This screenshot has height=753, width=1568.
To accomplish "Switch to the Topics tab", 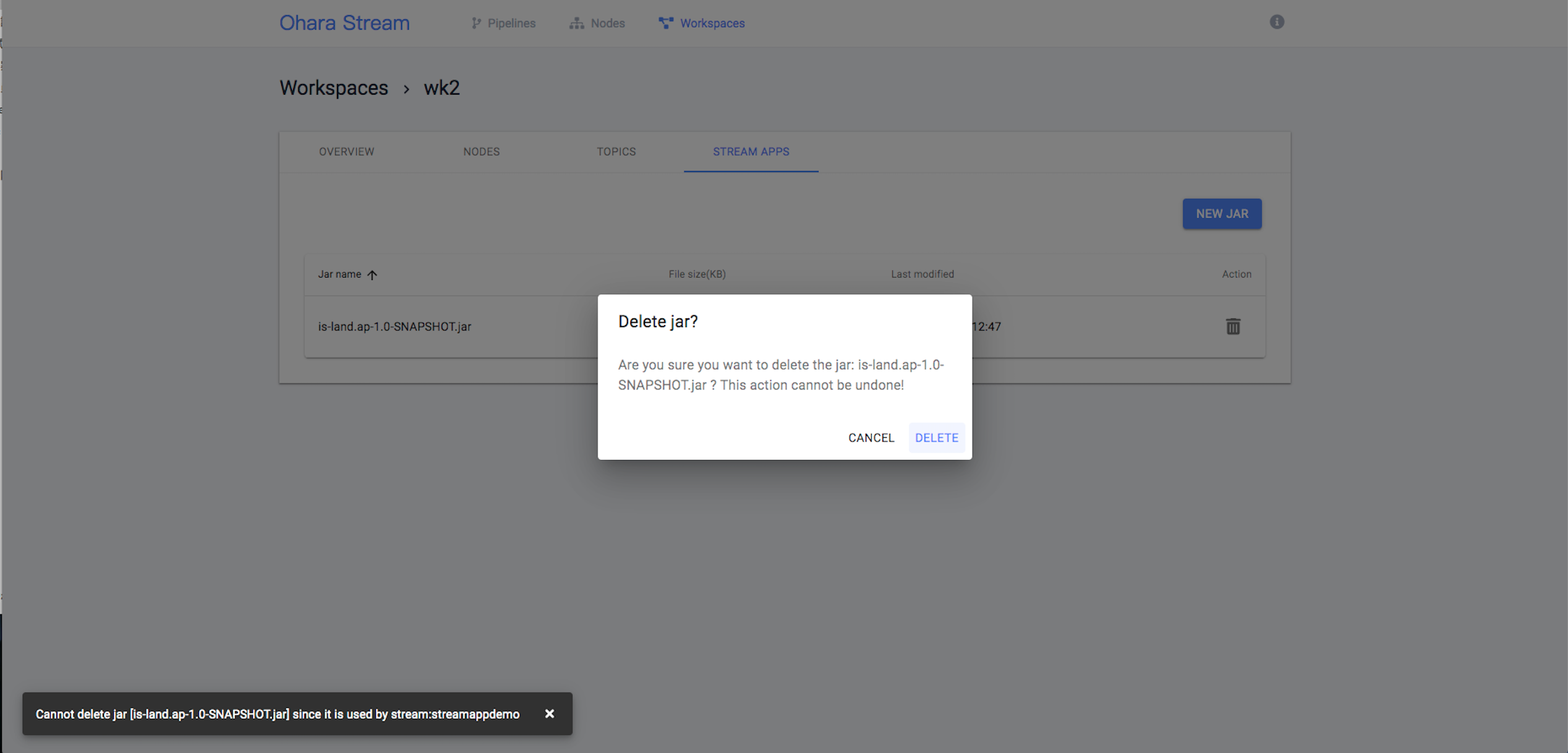I will [x=616, y=151].
